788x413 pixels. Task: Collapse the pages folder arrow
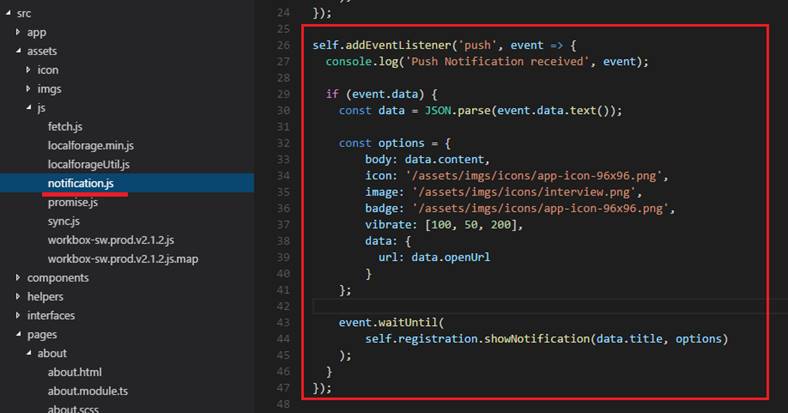tap(18, 334)
